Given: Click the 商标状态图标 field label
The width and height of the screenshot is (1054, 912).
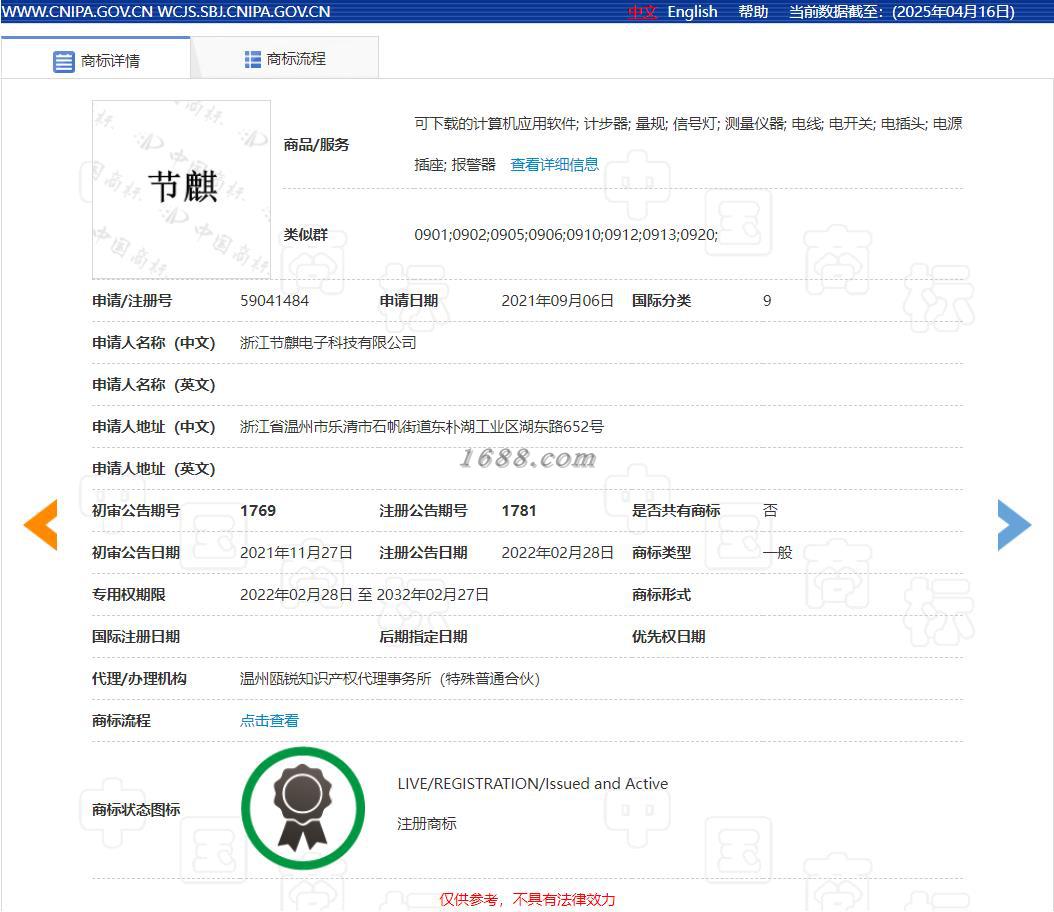Looking at the screenshot, I should pos(136,809).
